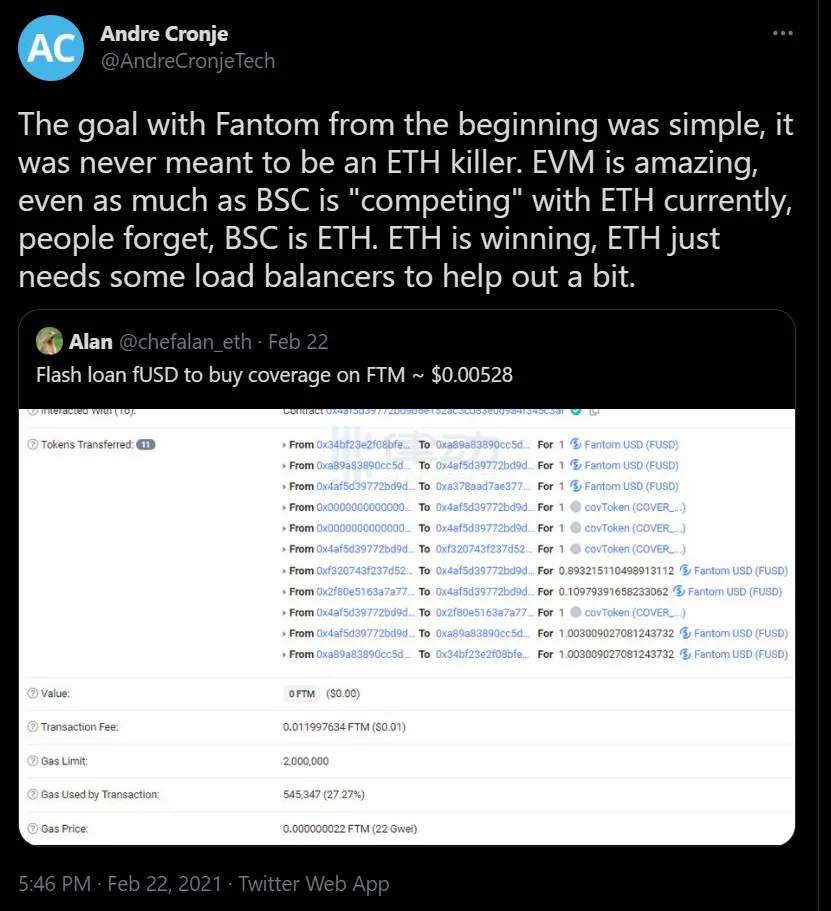831x911 pixels.
Task: Click the help icon next to Value
Action: point(33,693)
